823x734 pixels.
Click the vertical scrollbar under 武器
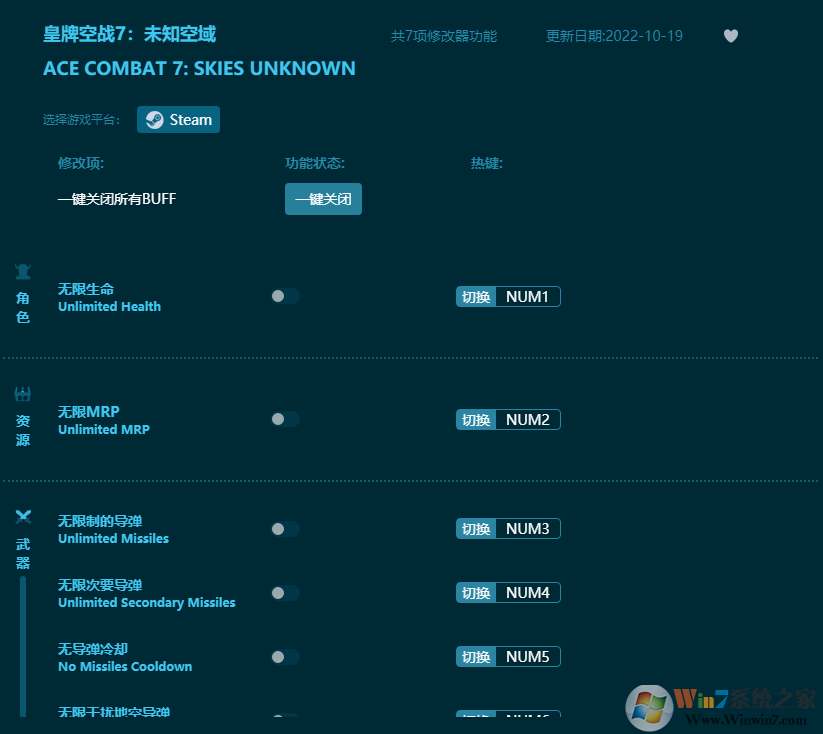pos(23,646)
